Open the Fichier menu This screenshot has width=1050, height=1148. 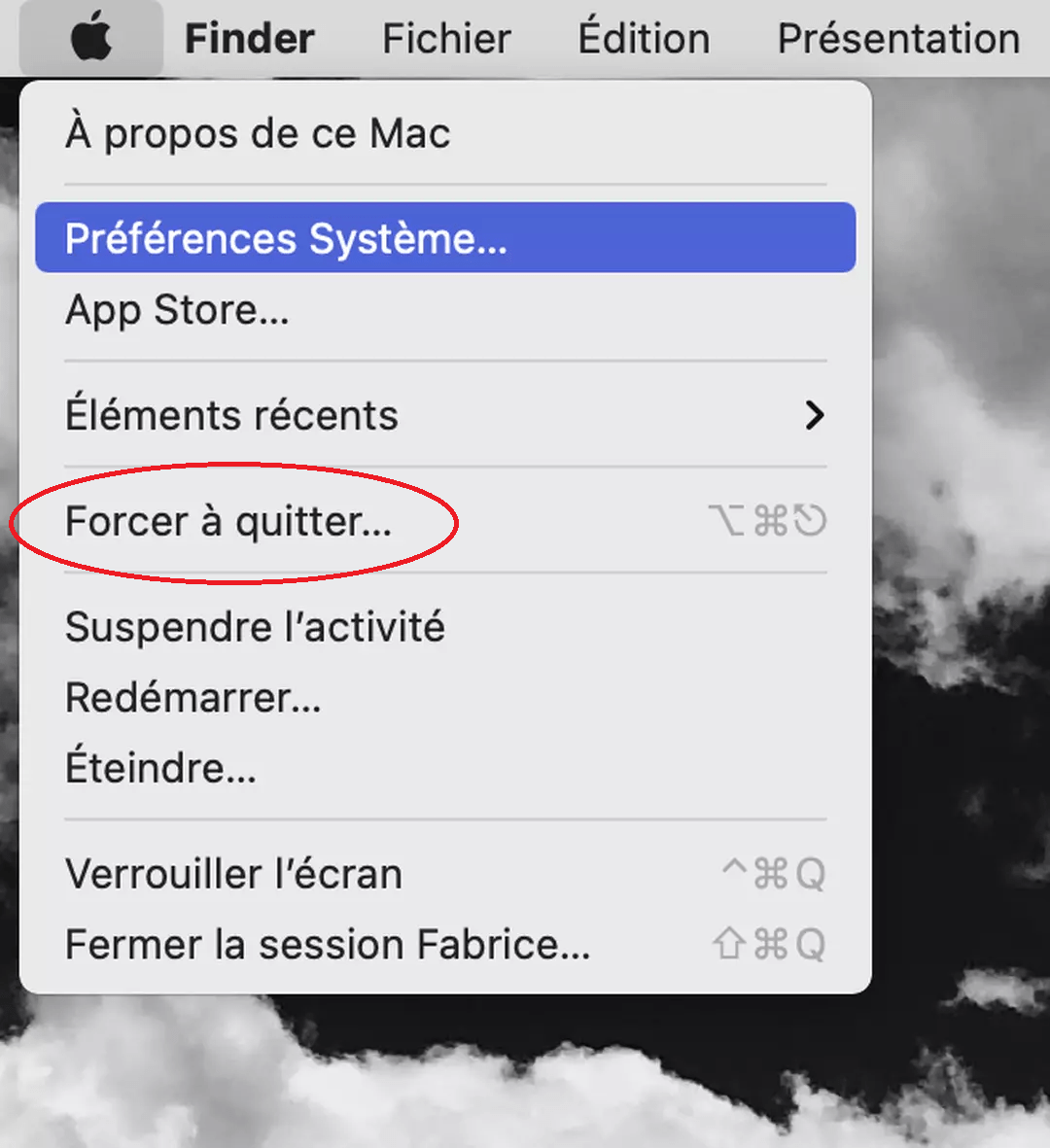click(x=446, y=38)
